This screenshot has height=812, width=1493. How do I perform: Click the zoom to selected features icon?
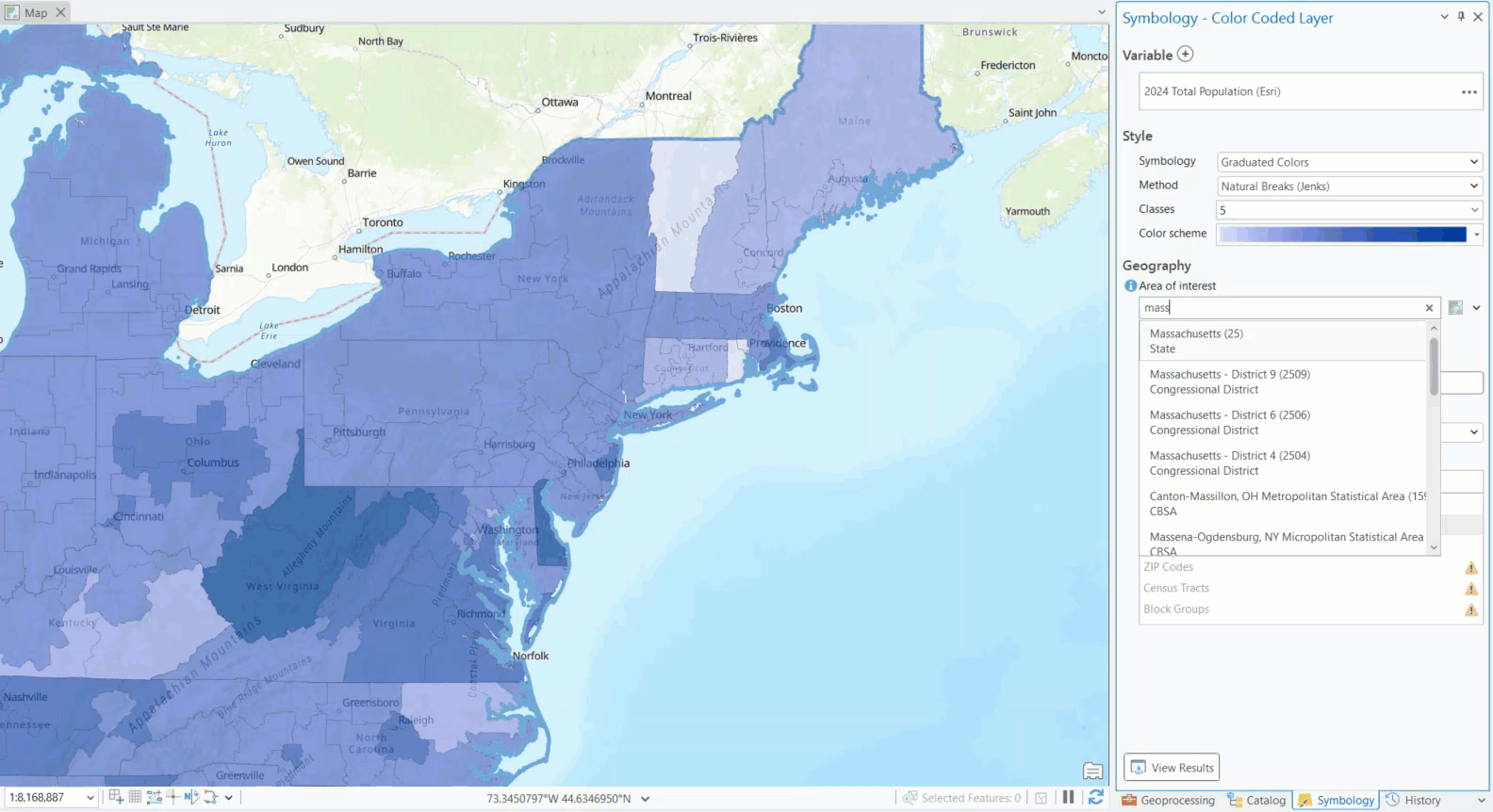[910, 798]
